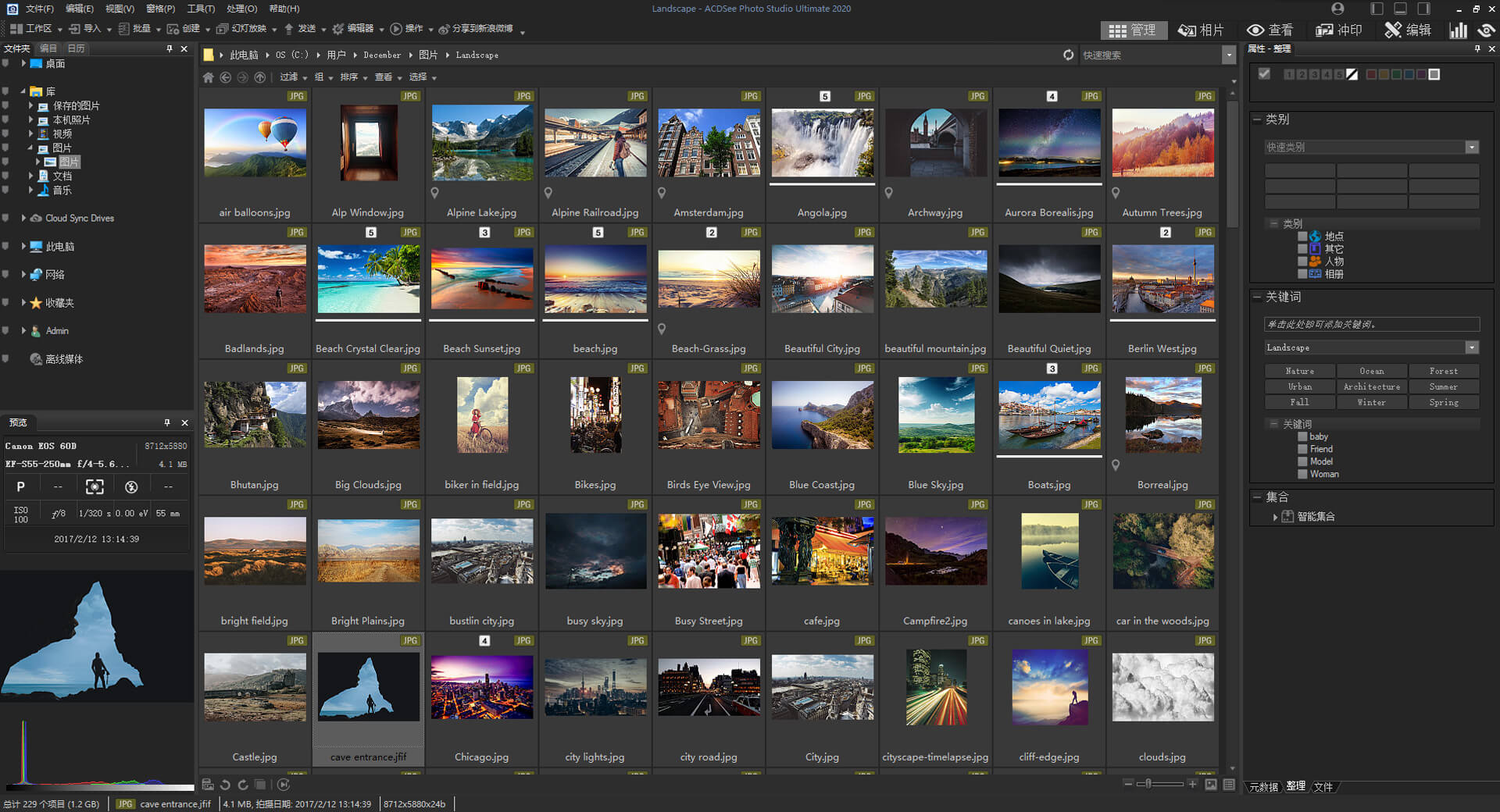Collapse the 库 library tree node
This screenshot has width=1500, height=812.
pos(23,91)
